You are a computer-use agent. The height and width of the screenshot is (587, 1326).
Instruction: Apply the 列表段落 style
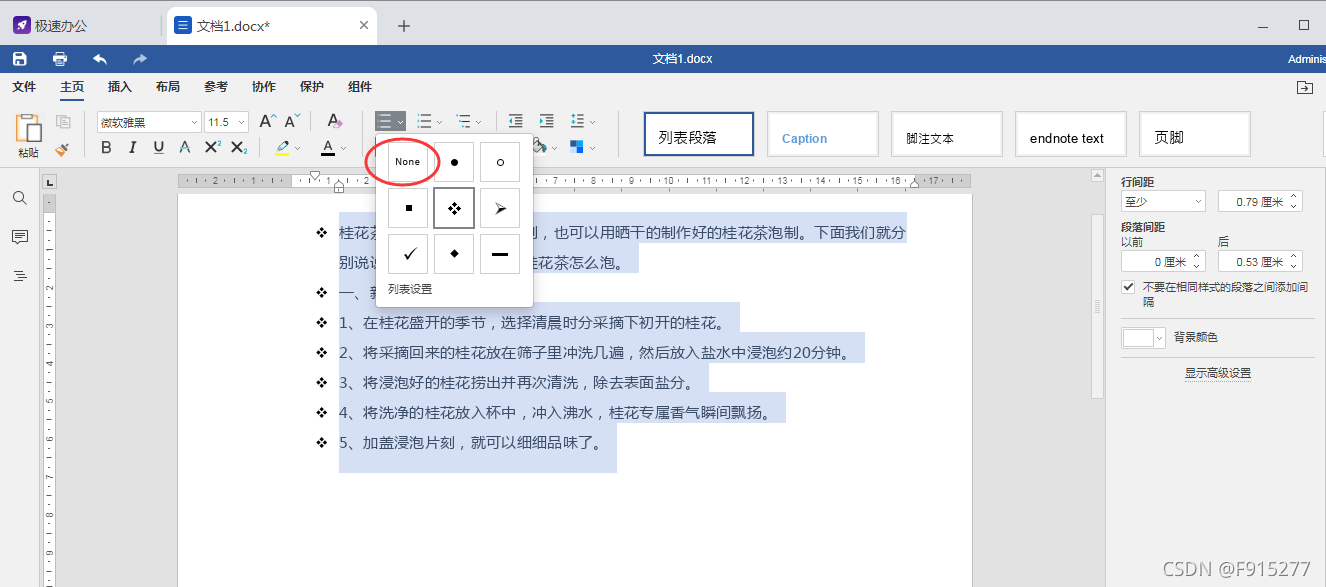[x=699, y=134]
